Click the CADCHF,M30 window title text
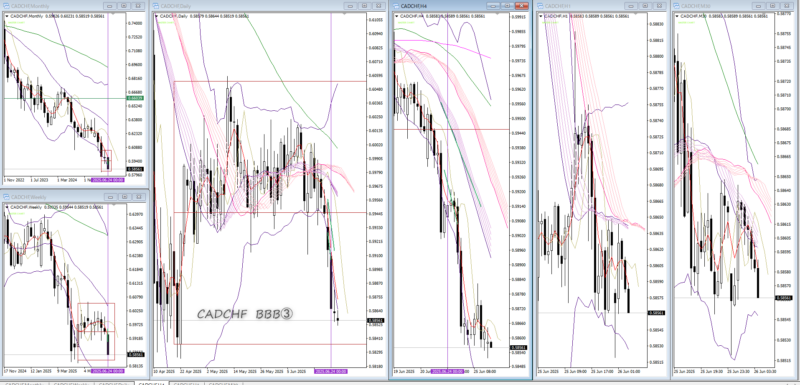This screenshot has height=385, width=800. pos(697,6)
